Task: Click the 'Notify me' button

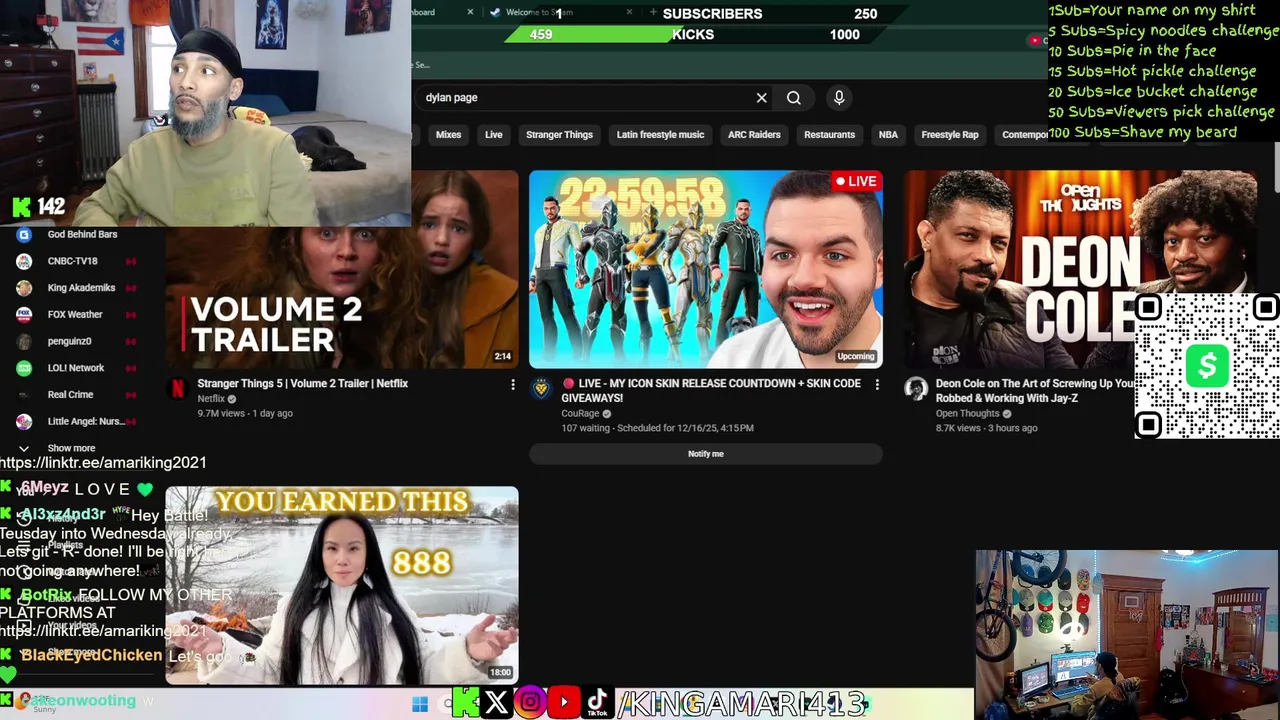Action: 706,454
